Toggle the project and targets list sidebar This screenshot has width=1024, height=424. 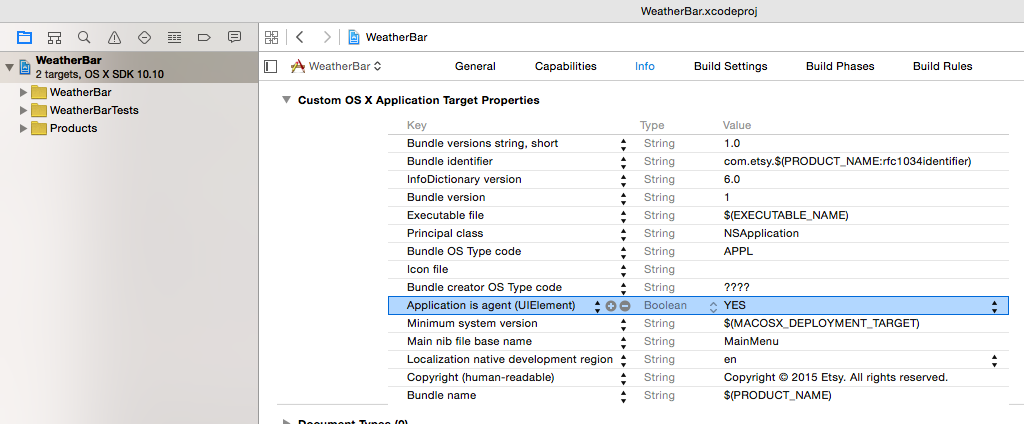point(270,66)
